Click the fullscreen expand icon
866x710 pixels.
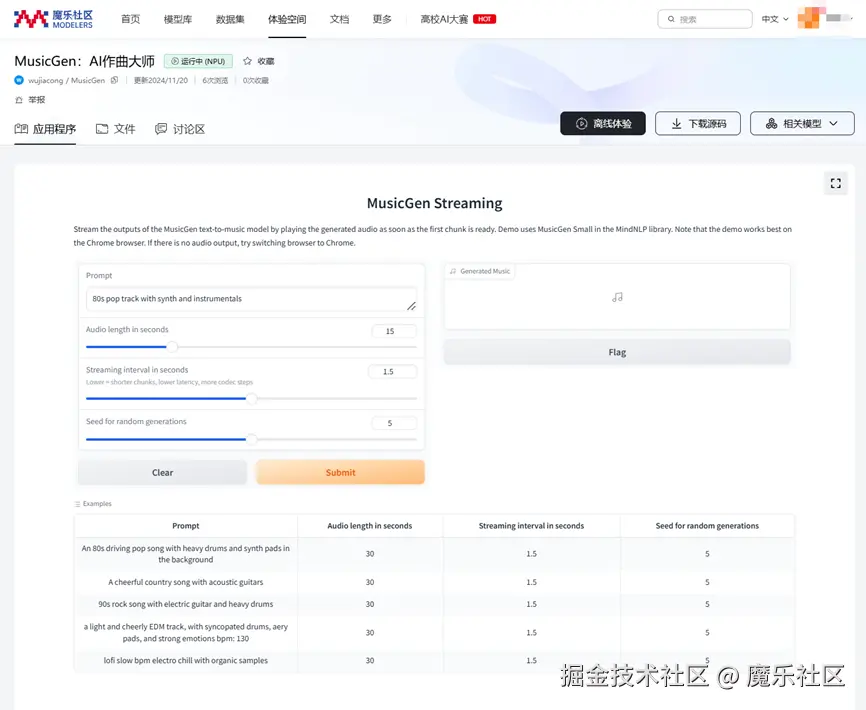[x=836, y=183]
